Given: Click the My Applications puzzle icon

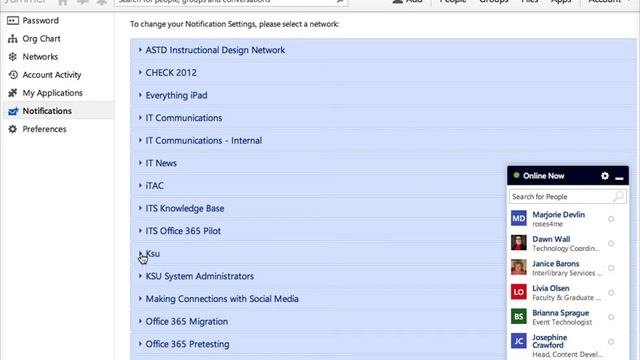Looking at the screenshot, I should click(13, 93).
